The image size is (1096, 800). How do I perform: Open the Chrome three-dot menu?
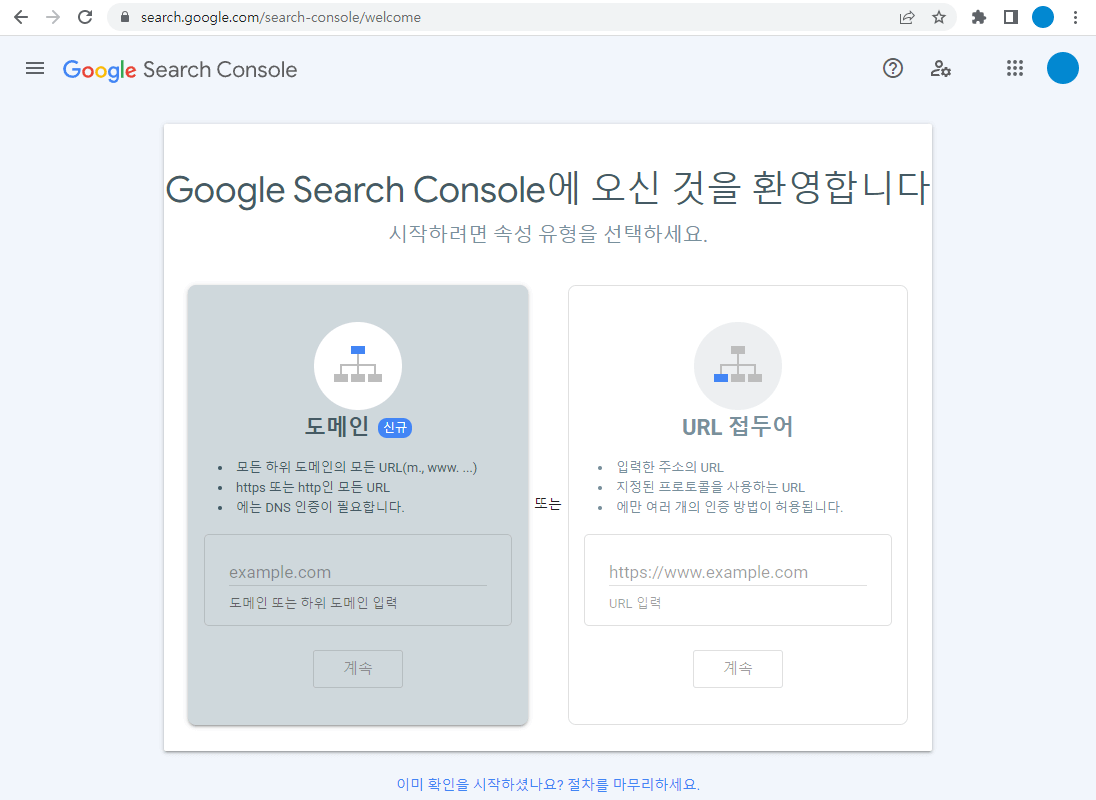tap(1076, 17)
